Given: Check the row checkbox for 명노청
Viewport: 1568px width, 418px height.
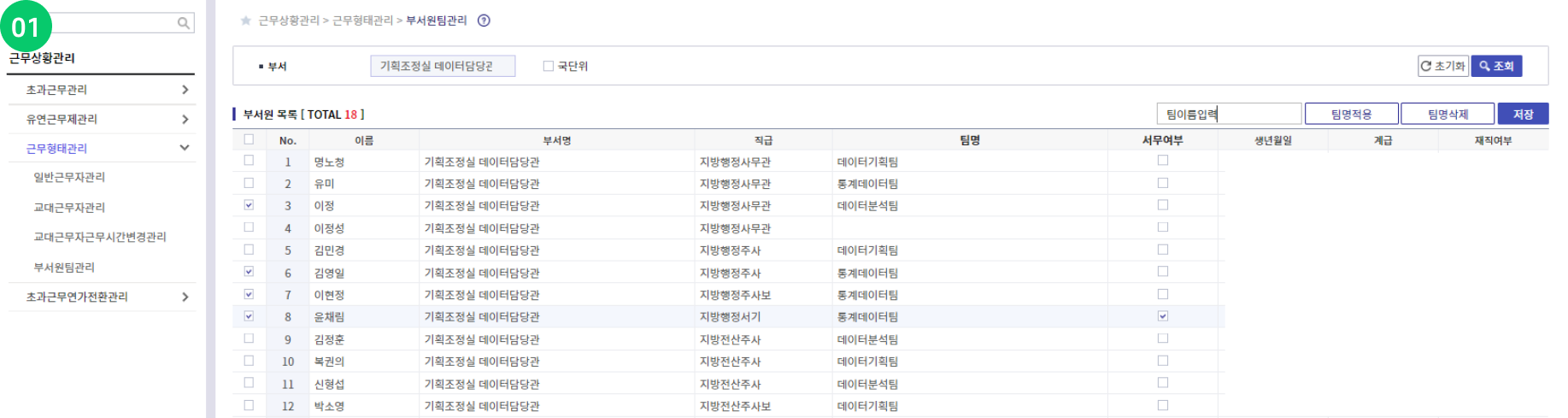Looking at the screenshot, I should (x=249, y=161).
